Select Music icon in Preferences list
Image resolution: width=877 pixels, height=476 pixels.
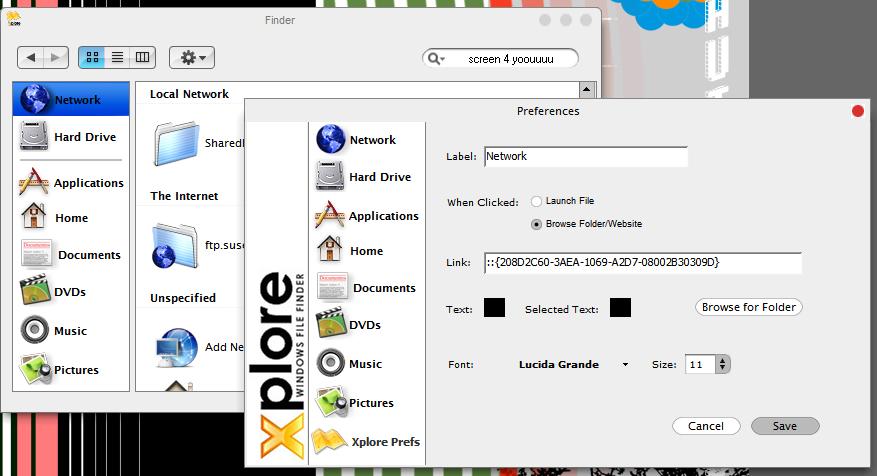(331, 362)
